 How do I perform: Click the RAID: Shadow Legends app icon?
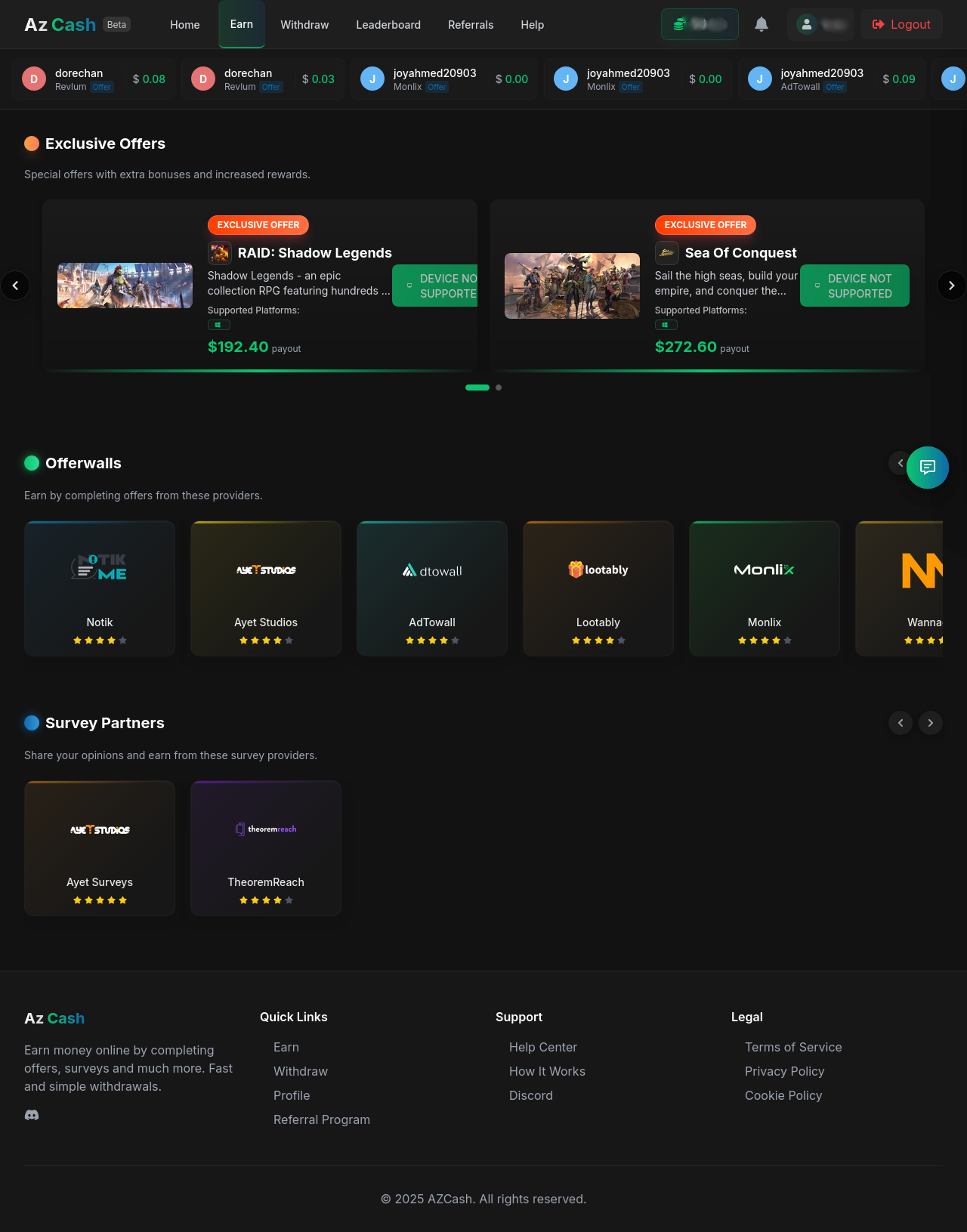220,252
